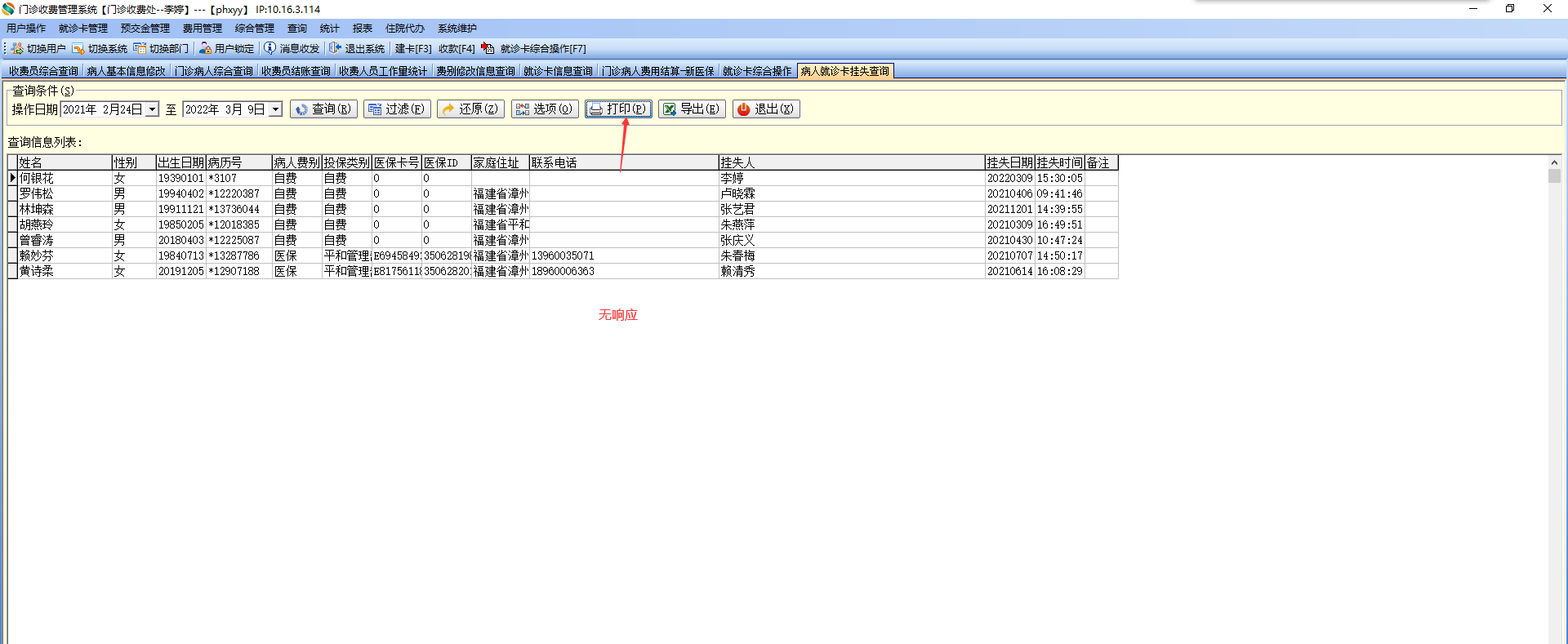Switch to the 门诊病人综合查询 tab

[x=214, y=71]
